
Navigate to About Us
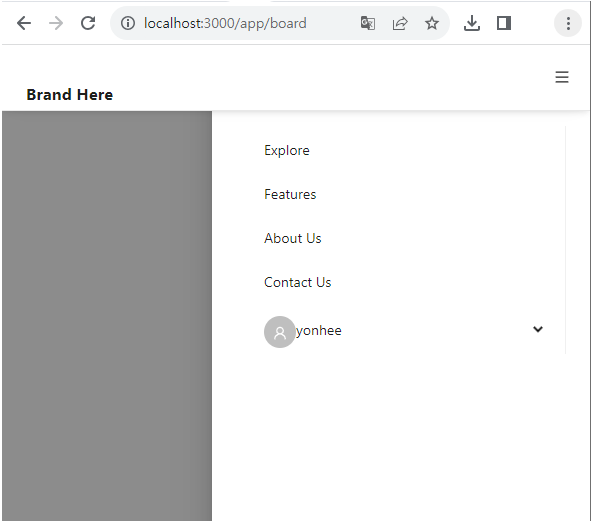tap(293, 238)
